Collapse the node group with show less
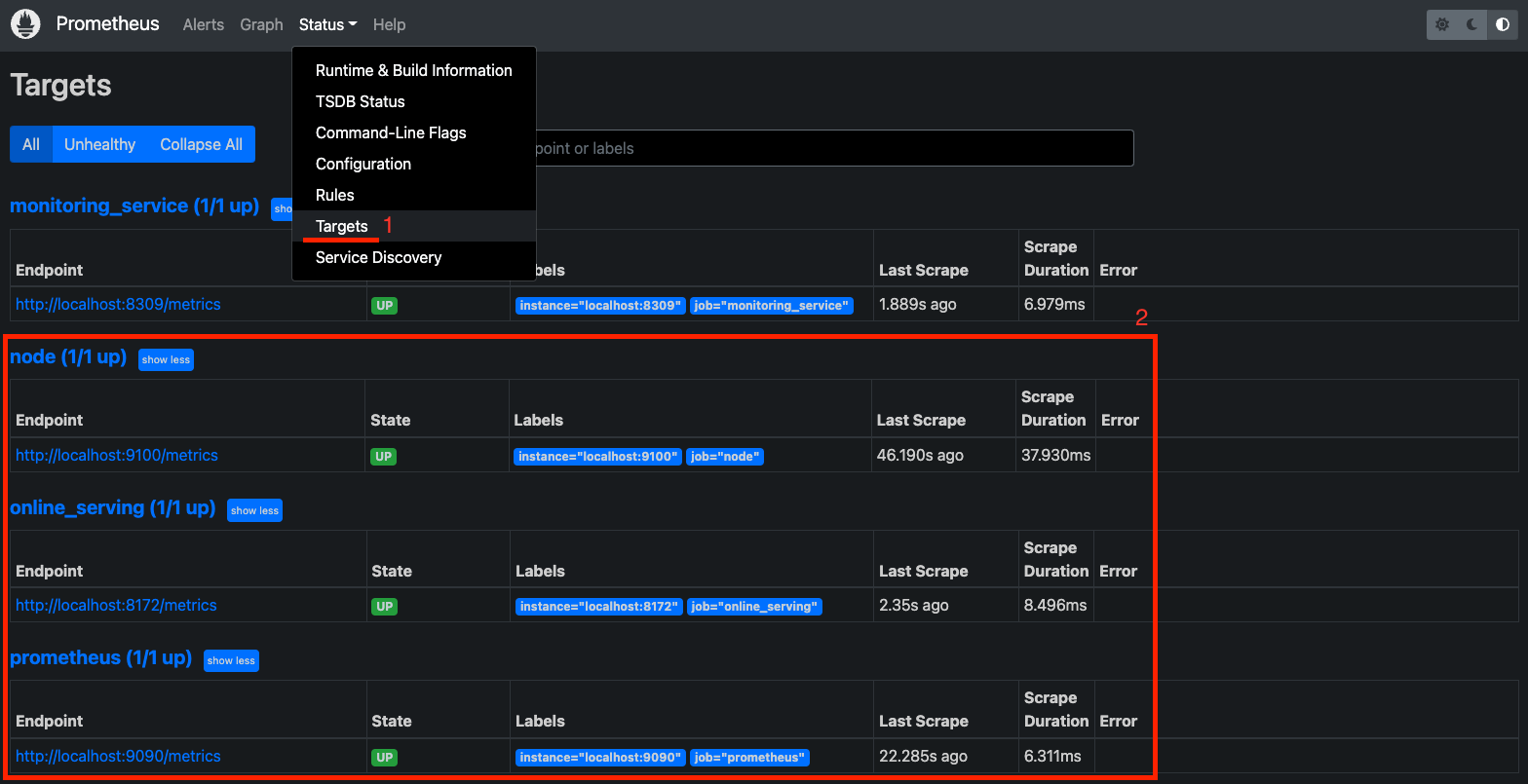The image size is (1528, 784). point(166,359)
